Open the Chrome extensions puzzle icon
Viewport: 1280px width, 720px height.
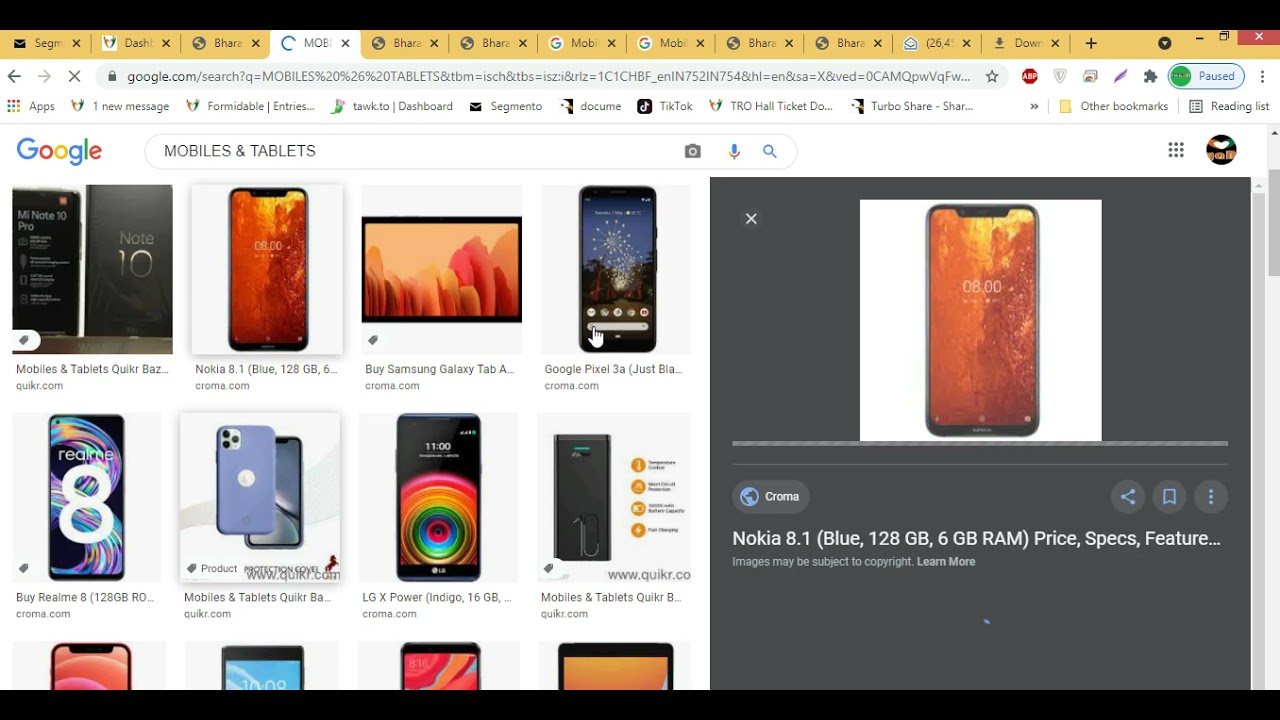click(1150, 76)
